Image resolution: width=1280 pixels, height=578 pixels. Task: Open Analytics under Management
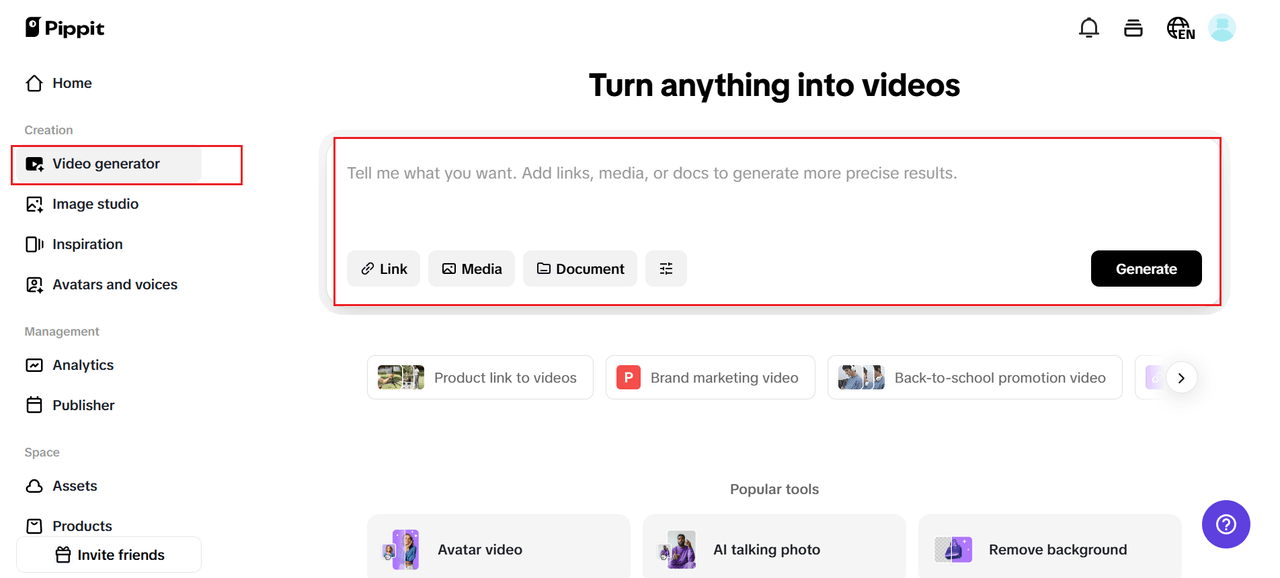point(83,365)
